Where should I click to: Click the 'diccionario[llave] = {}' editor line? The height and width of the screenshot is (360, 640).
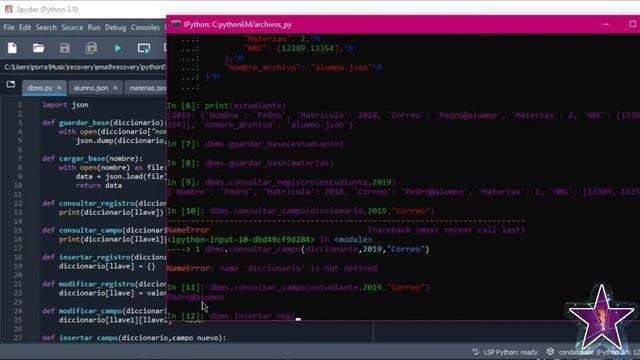[107, 266]
